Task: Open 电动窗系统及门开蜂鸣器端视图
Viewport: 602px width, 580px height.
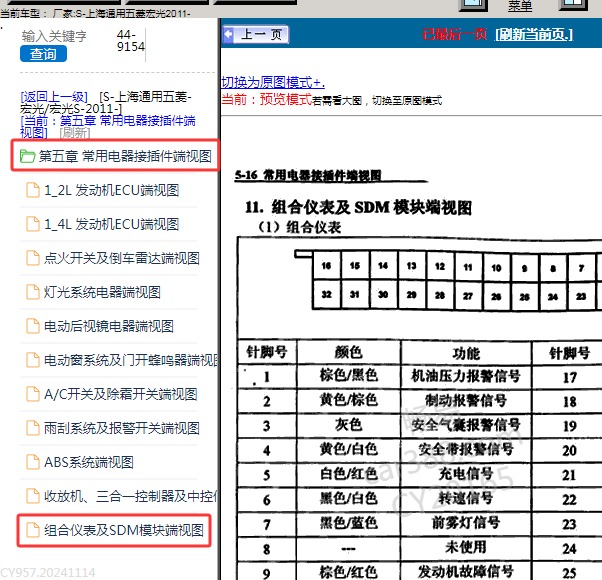Action: (x=131, y=360)
